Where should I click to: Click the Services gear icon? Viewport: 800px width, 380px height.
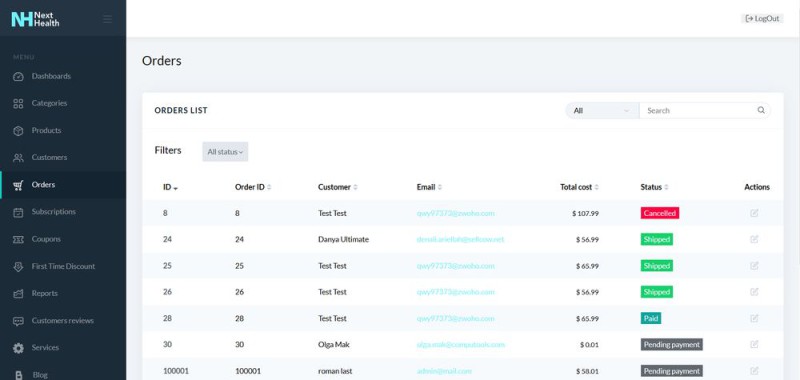point(18,348)
